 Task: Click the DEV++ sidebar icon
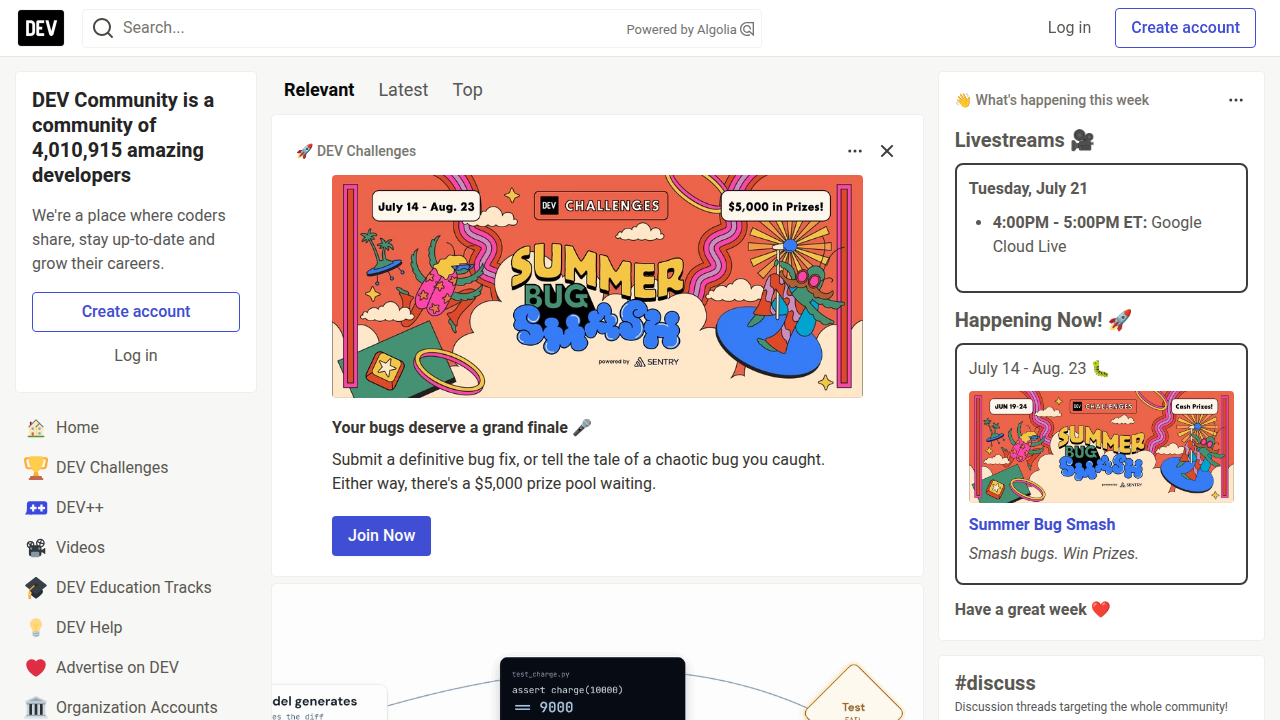pos(36,508)
